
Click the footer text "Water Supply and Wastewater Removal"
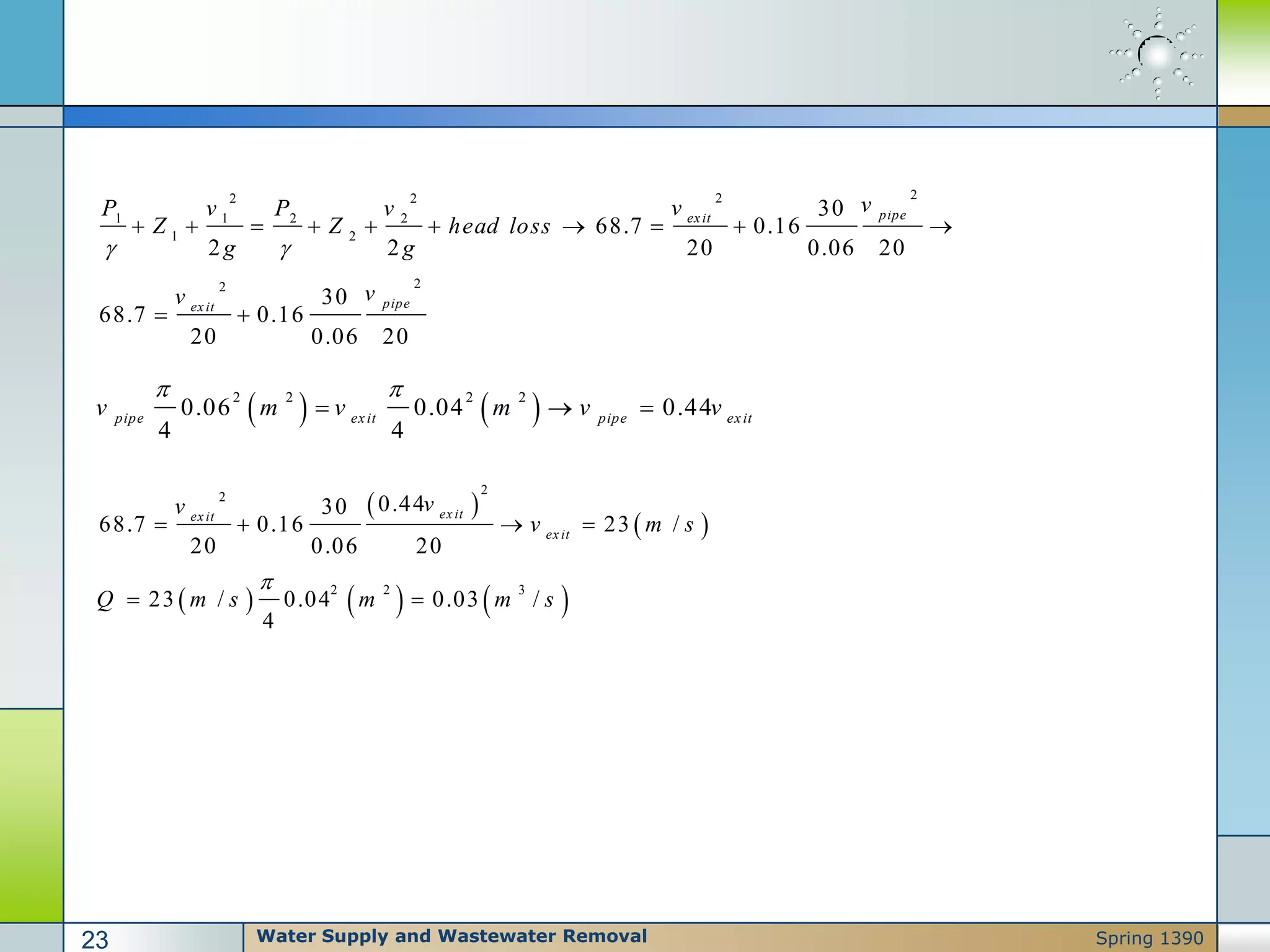pyautogui.click(x=451, y=936)
